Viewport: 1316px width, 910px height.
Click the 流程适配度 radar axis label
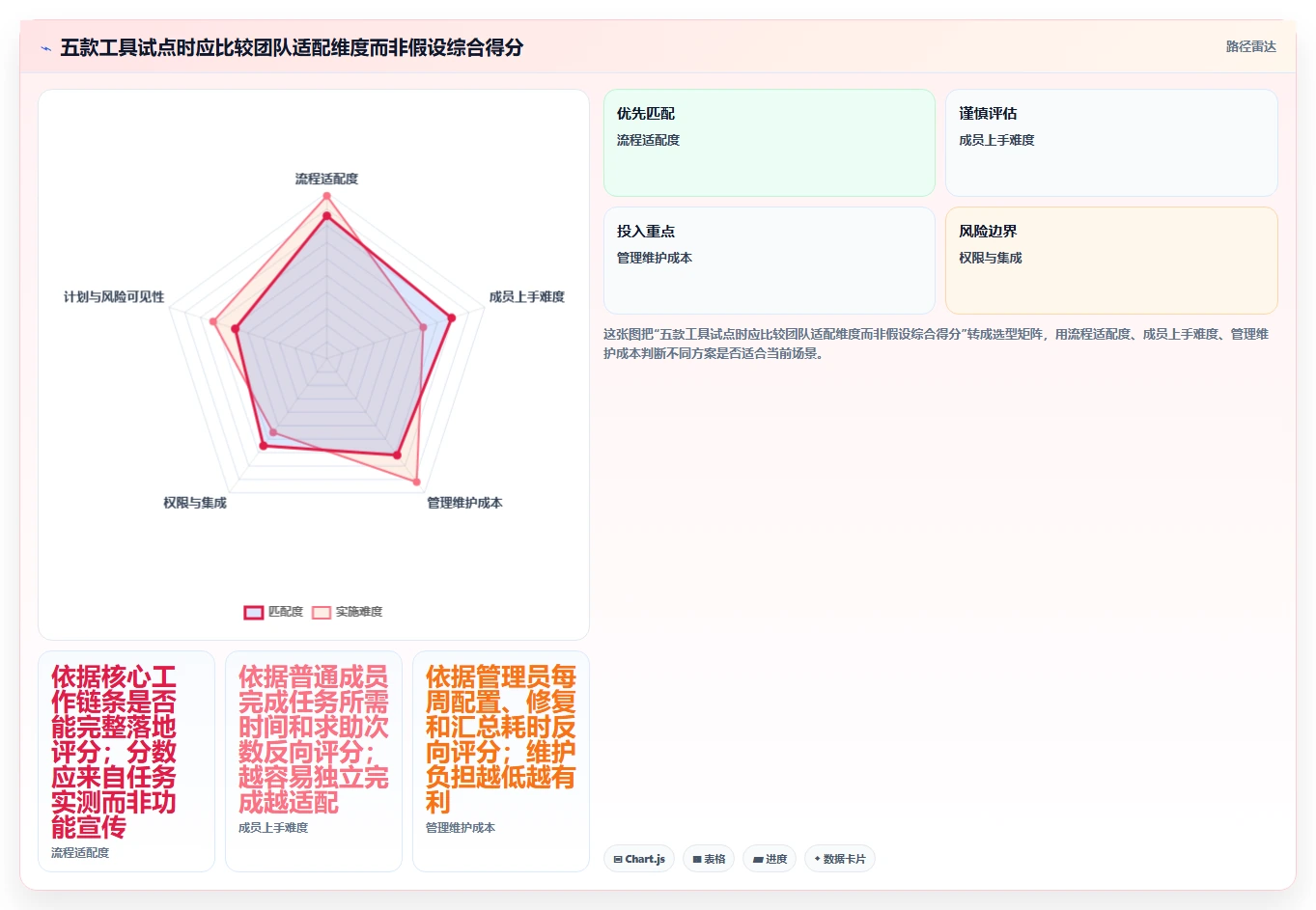tap(326, 179)
